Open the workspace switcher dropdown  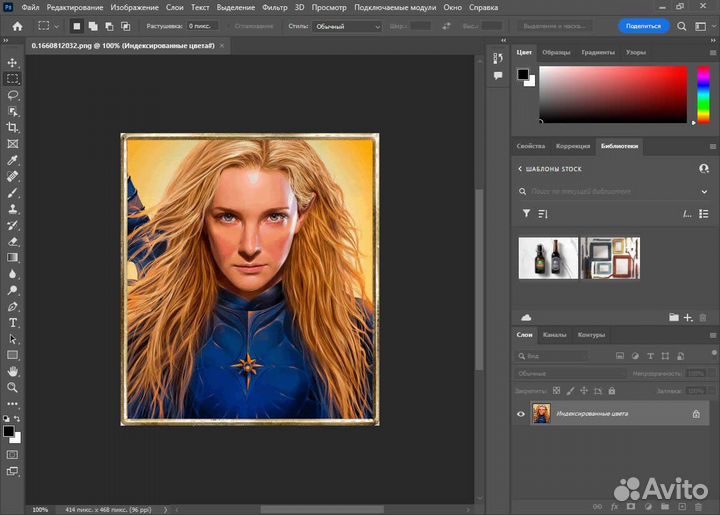point(701,26)
